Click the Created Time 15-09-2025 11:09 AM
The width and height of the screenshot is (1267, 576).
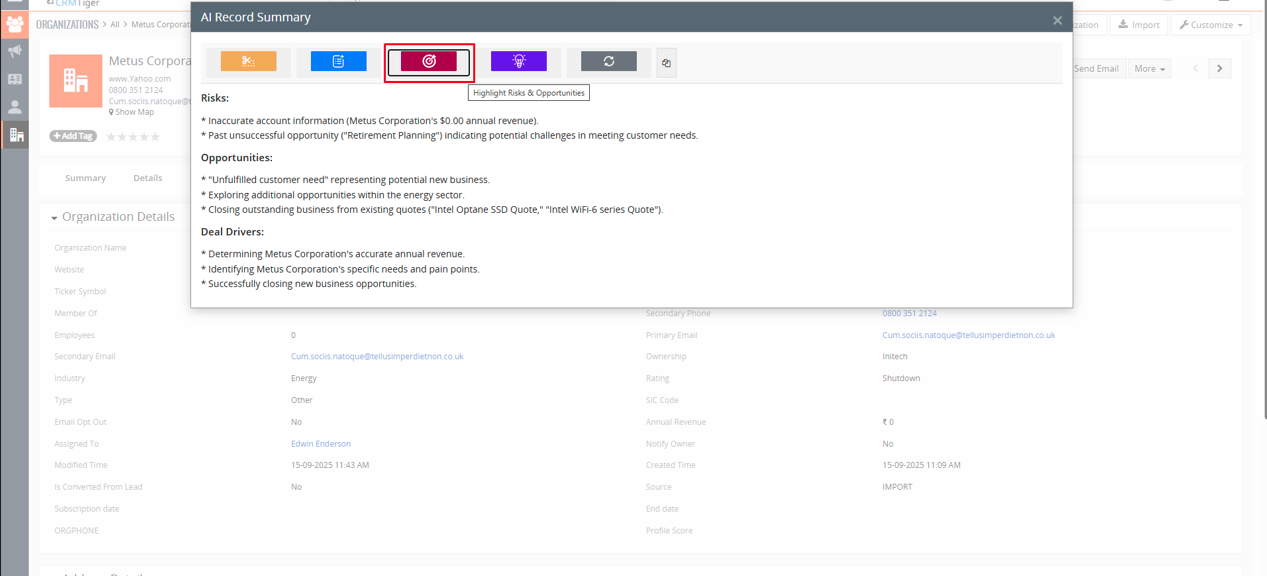point(921,465)
